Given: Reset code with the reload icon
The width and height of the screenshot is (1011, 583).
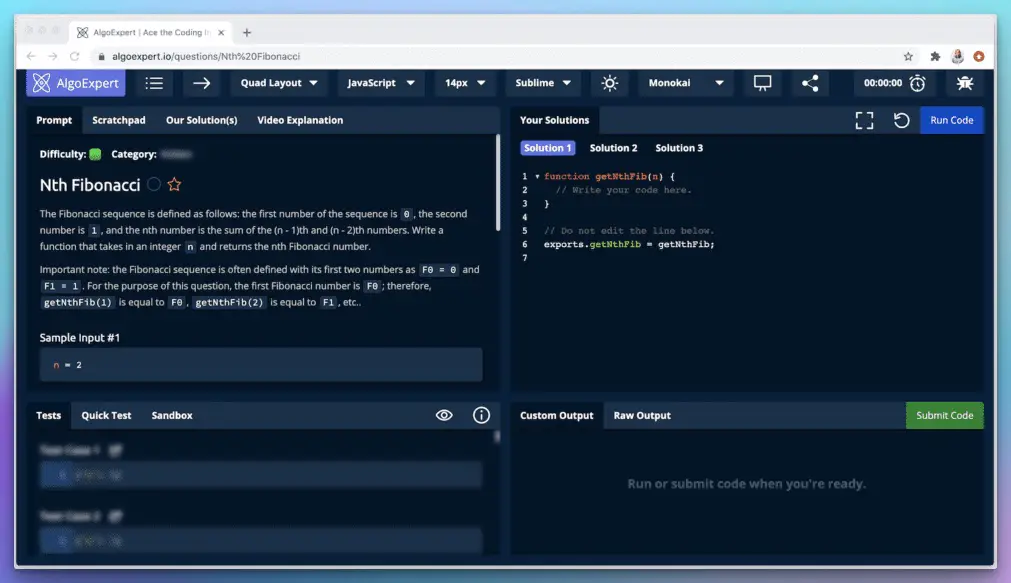Looking at the screenshot, I should pyautogui.click(x=901, y=120).
